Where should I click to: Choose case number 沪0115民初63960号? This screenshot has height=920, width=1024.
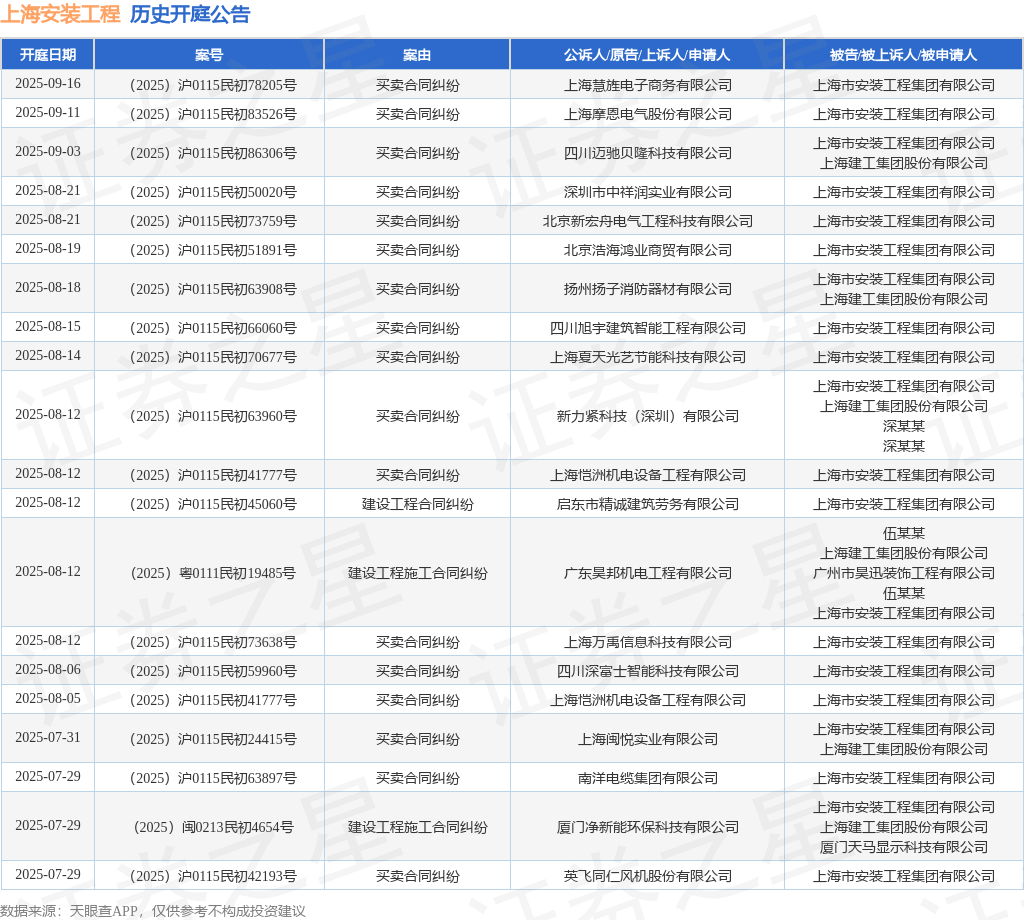[x=213, y=416]
